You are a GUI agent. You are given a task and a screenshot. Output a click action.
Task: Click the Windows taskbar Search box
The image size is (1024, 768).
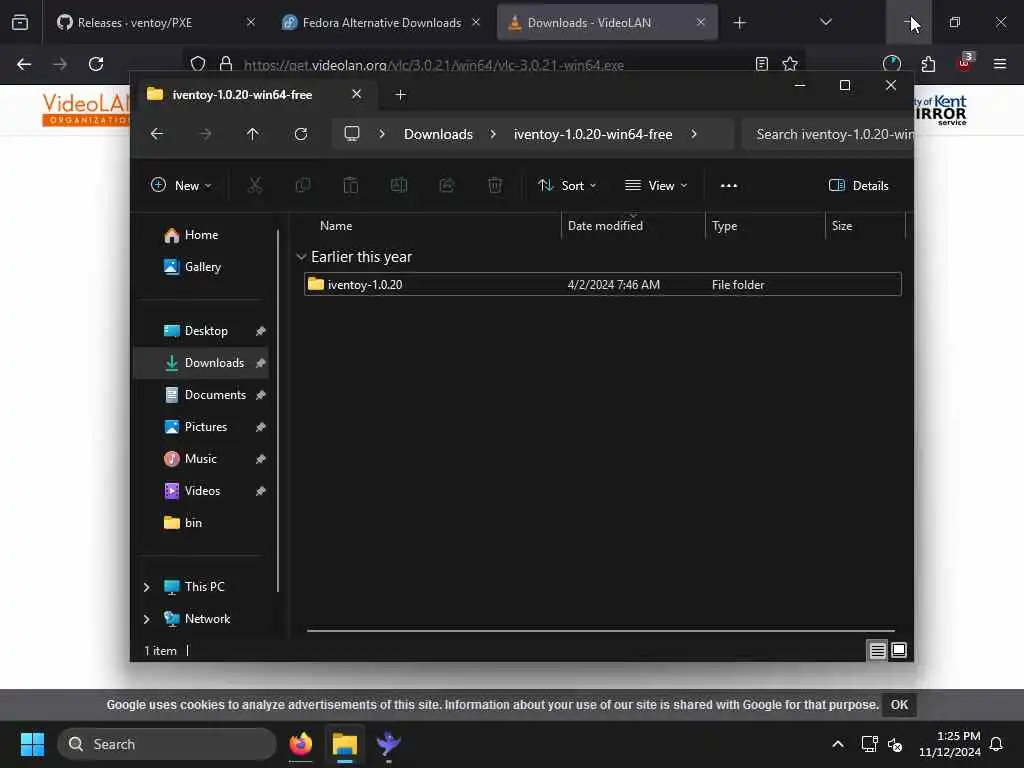(x=167, y=744)
